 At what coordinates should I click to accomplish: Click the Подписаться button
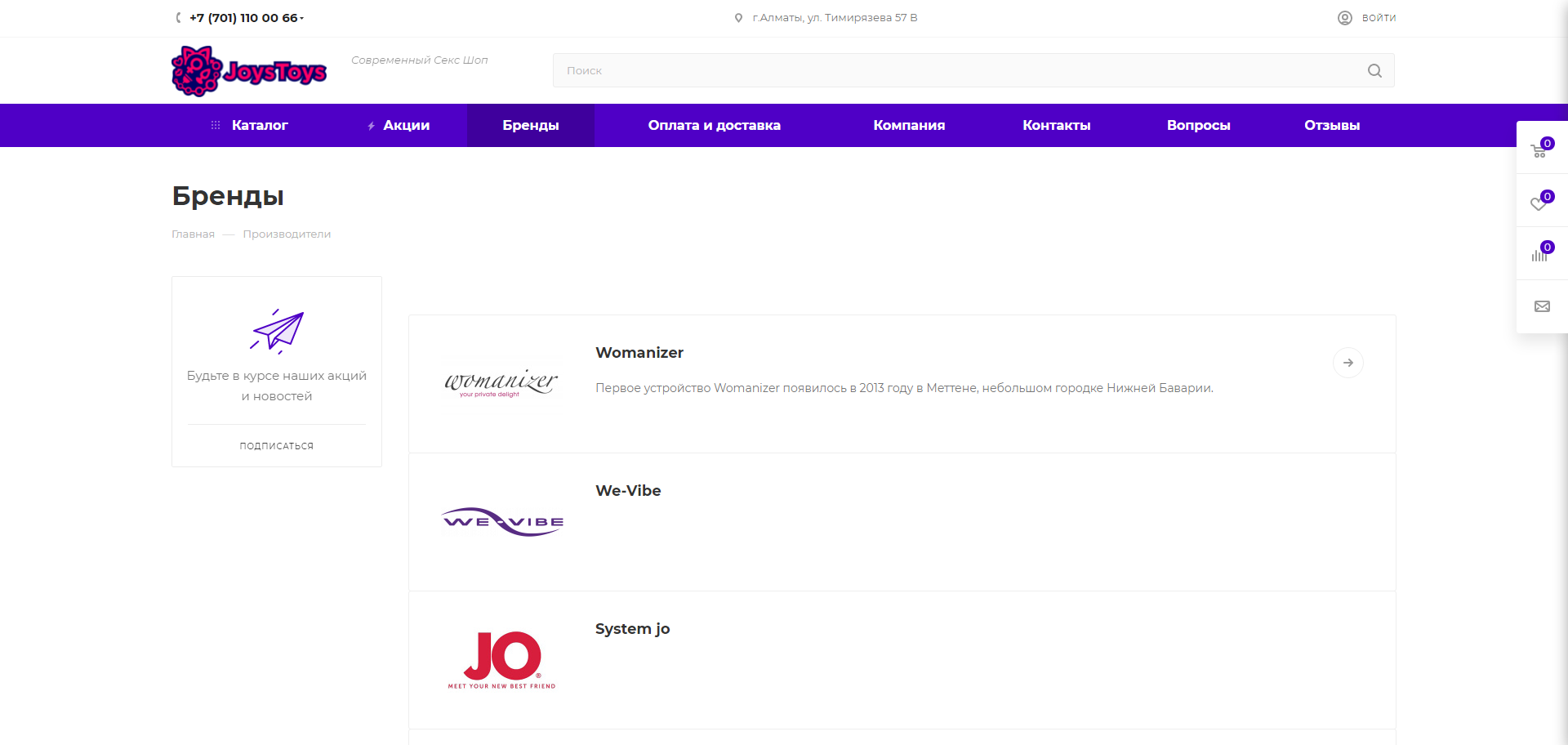(277, 446)
